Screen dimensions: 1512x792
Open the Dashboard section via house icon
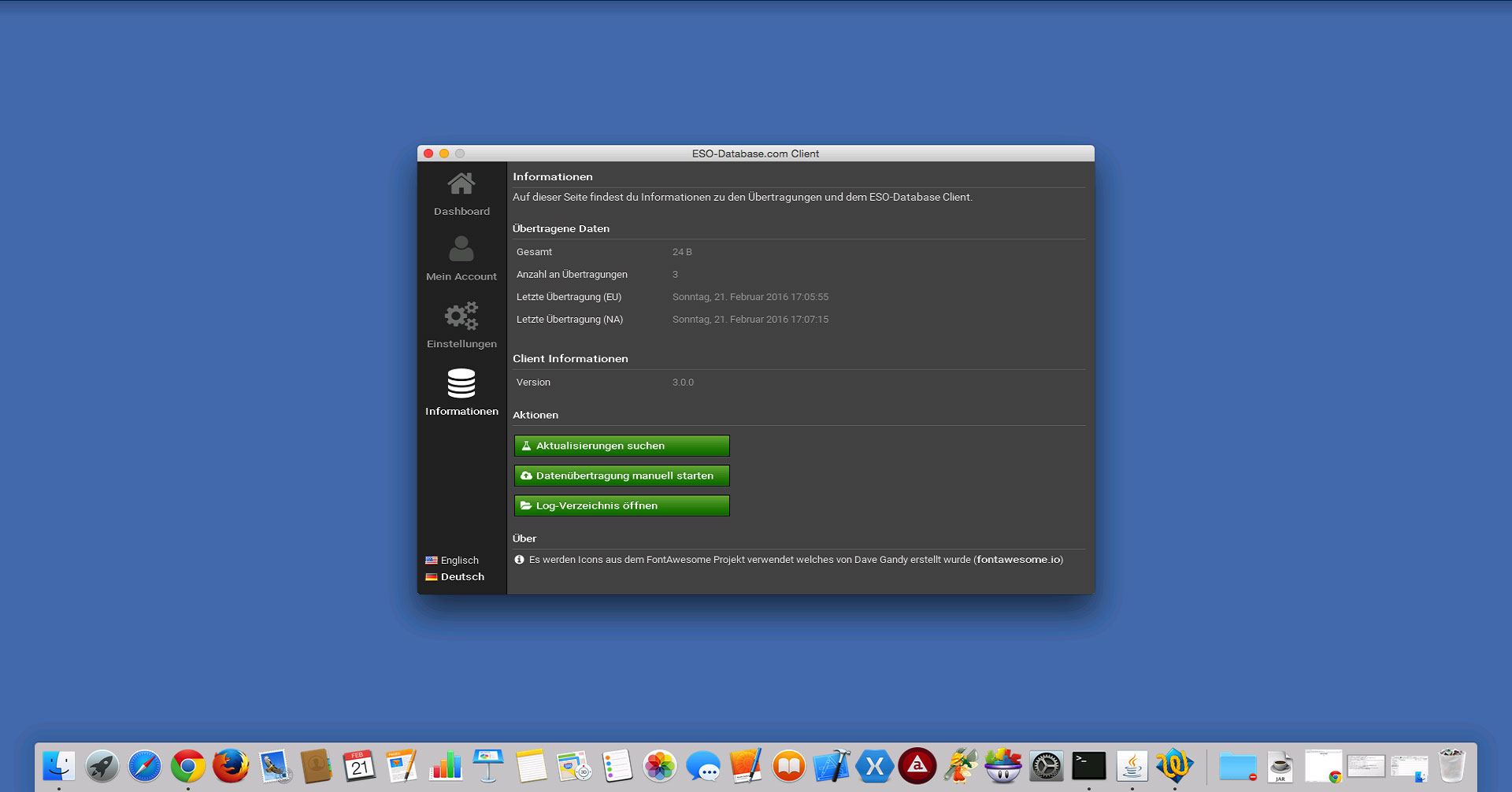point(461,183)
